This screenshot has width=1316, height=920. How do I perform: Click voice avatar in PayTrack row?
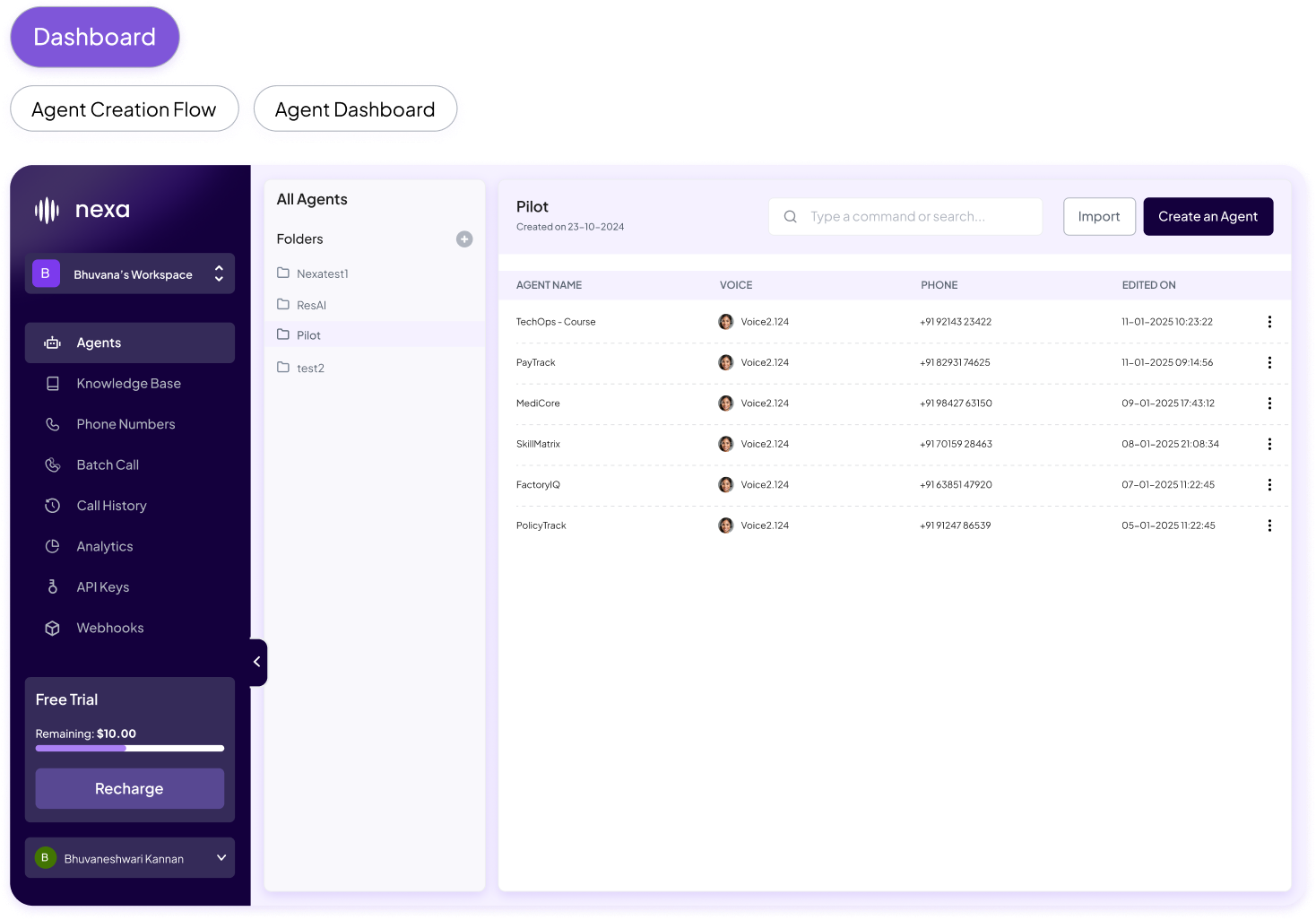726,362
